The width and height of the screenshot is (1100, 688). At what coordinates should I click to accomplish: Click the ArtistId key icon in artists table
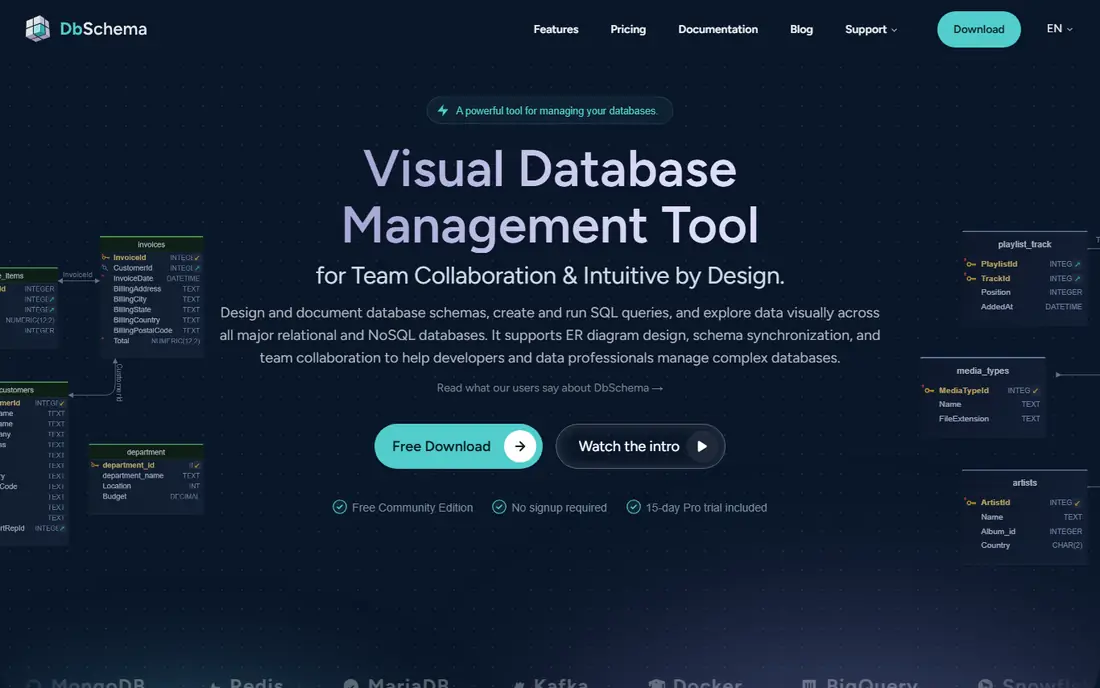click(x=971, y=503)
